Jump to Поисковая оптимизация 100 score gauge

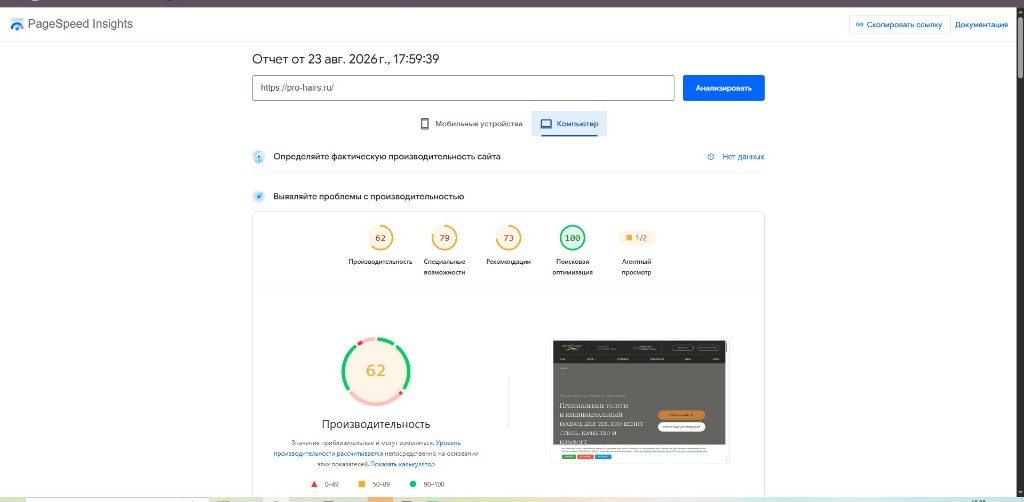tap(572, 238)
